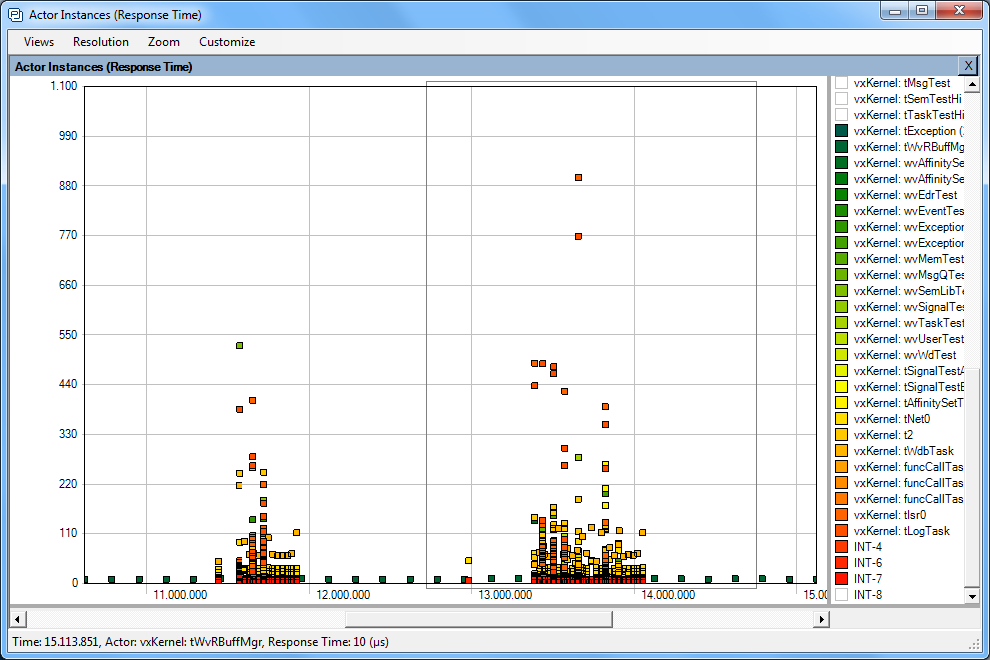Image resolution: width=990 pixels, height=660 pixels.
Task: Click the green data point near 520
Action: pos(239,346)
